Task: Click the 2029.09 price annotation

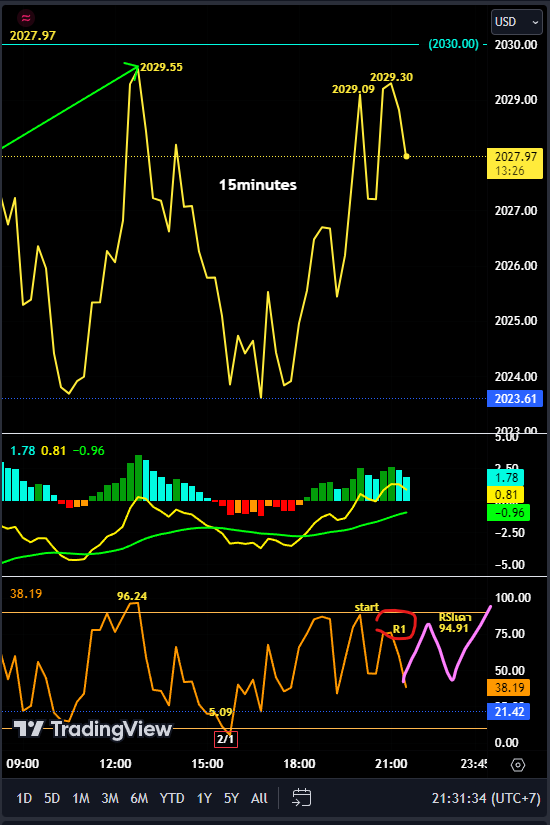Action: [x=353, y=89]
